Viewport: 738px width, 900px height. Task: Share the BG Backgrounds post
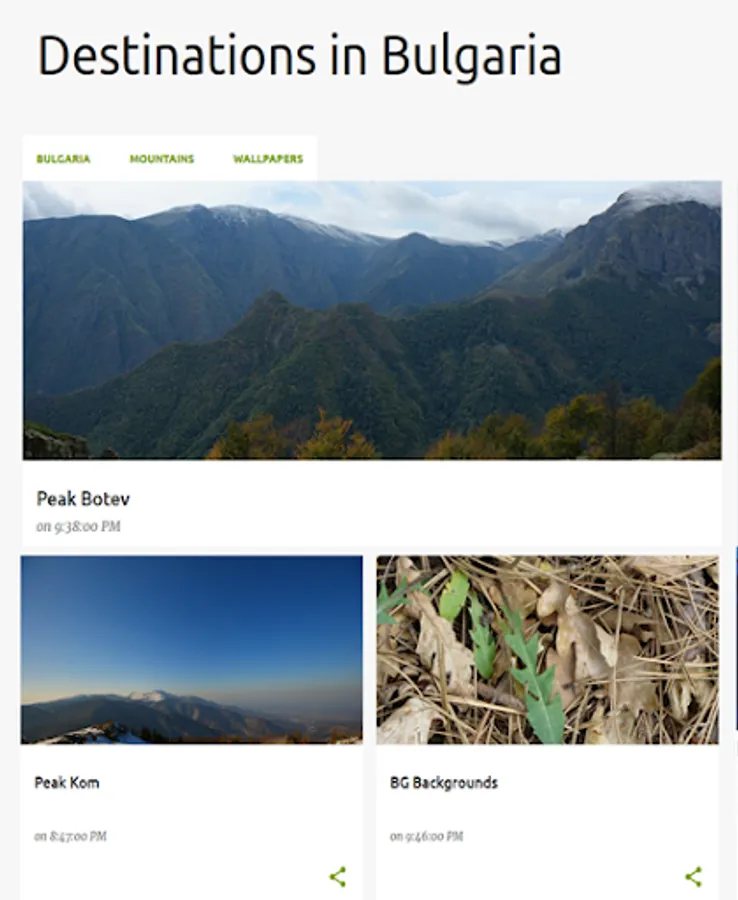[693, 876]
